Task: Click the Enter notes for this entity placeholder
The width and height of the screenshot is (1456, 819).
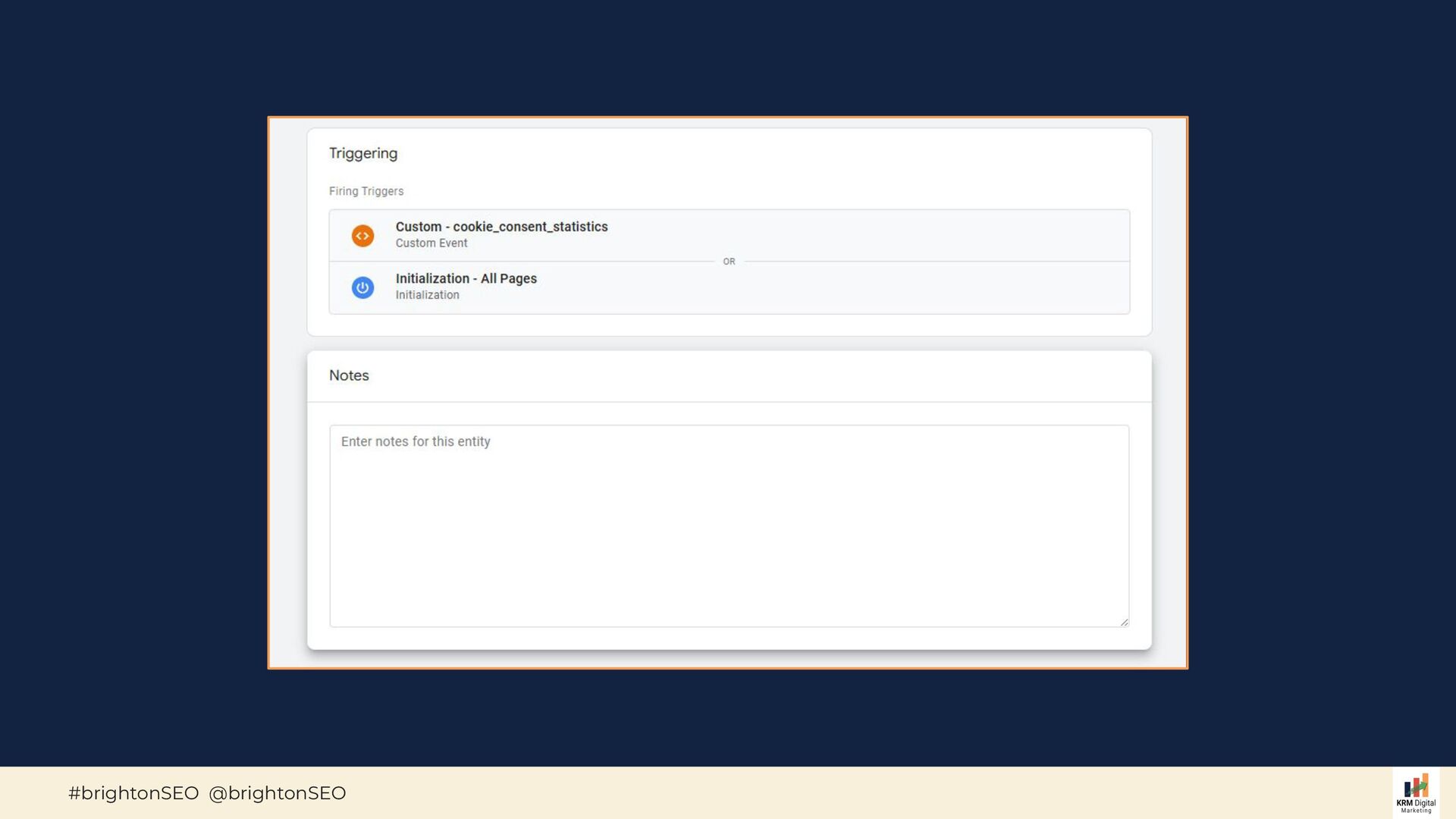Action: (x=416, y=441)
